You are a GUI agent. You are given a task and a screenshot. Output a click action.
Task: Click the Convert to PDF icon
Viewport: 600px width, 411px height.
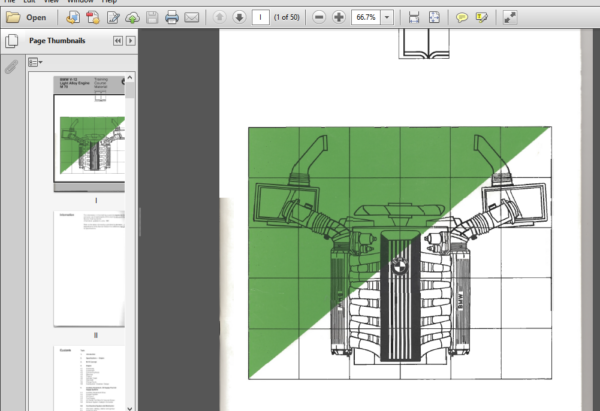pyautogui.click(x=93, y=17)
